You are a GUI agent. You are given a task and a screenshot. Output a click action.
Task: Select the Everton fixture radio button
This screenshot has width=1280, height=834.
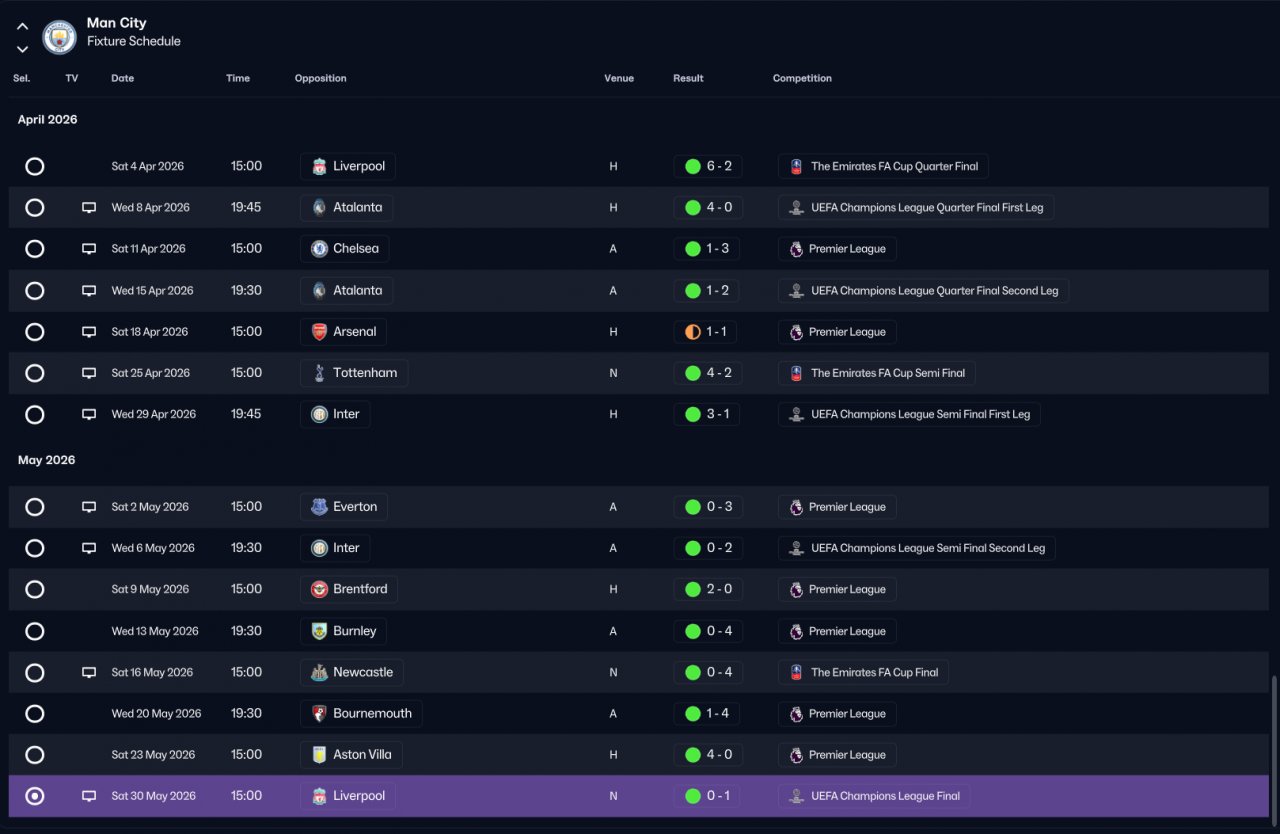point(35,507)
